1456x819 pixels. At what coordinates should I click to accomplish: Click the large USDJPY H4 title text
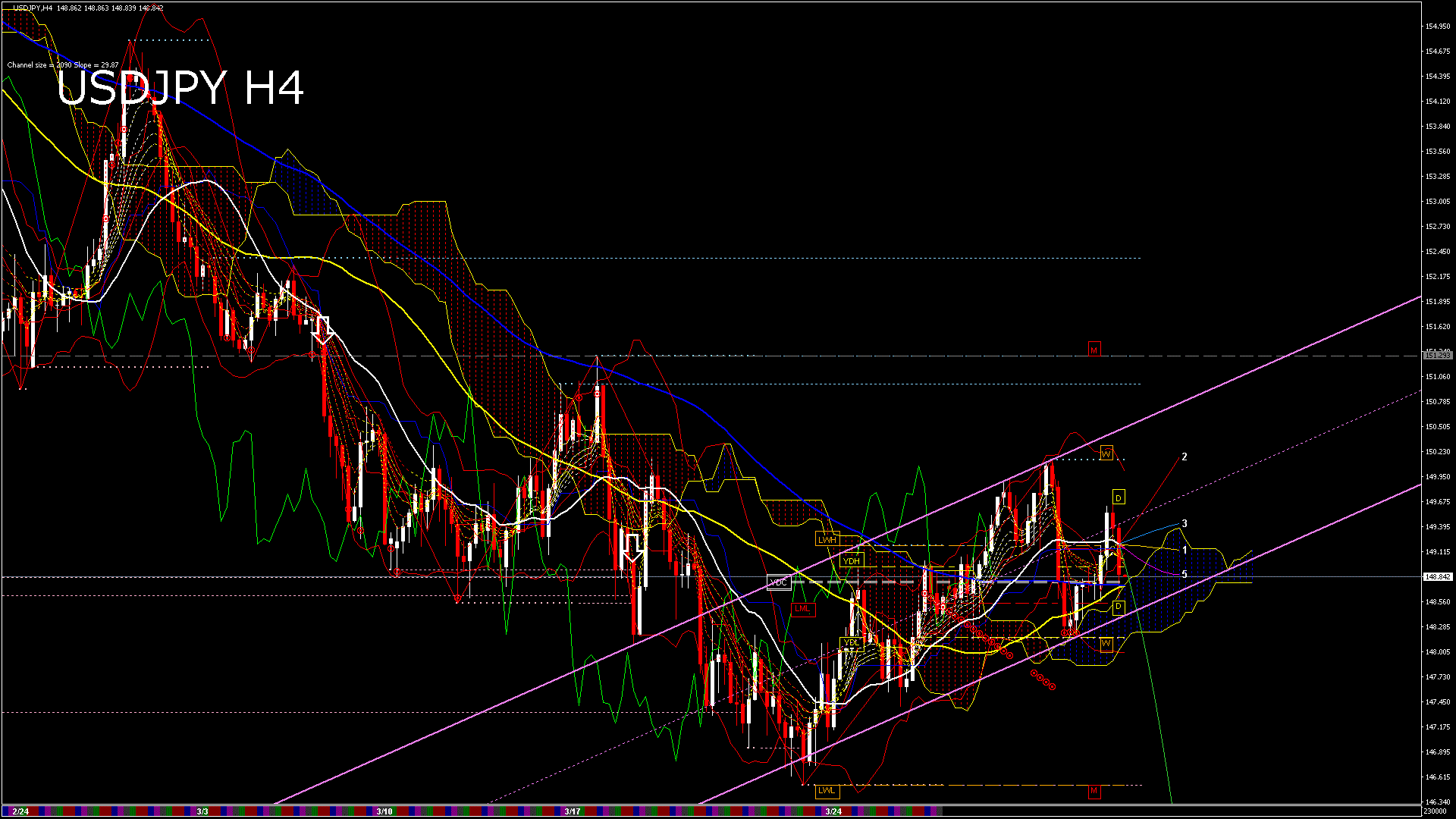[180, 88]
